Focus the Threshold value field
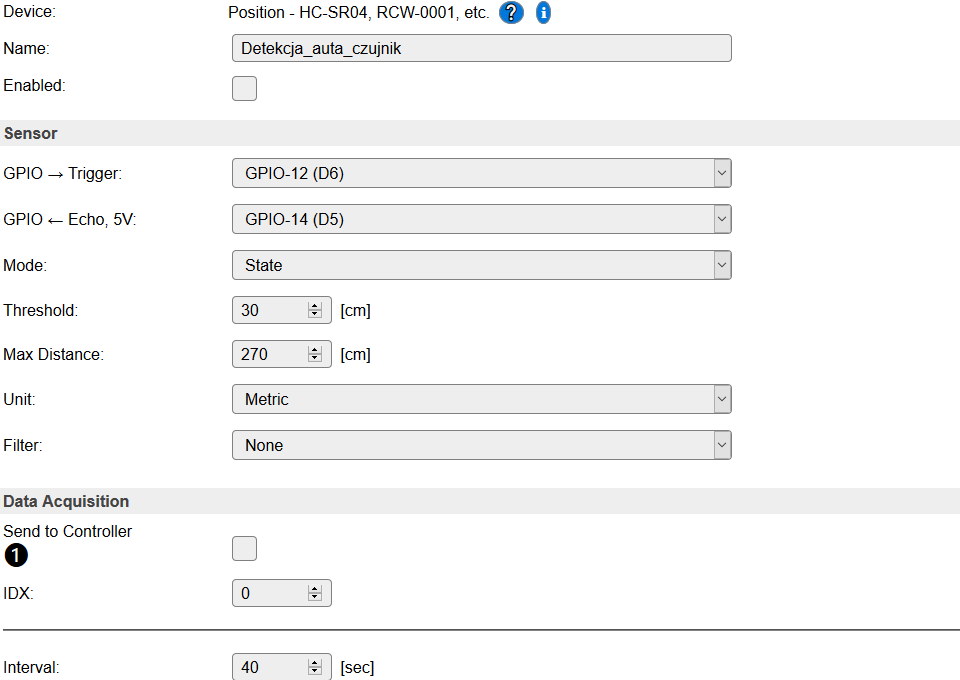 tap(268, 310)
